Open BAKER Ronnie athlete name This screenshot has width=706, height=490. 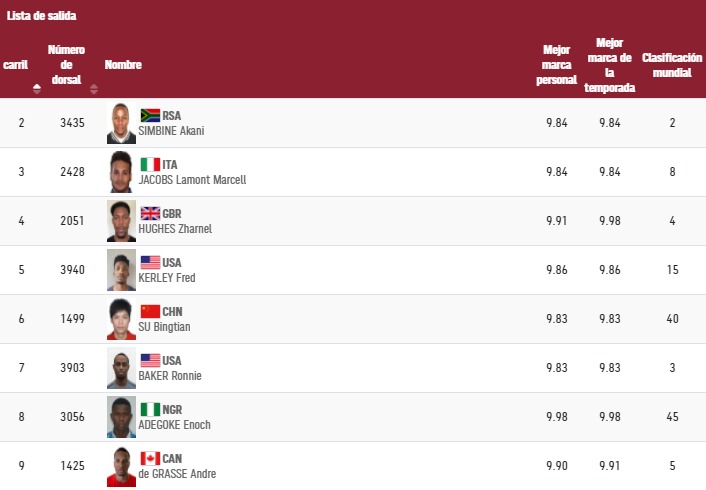170,376
